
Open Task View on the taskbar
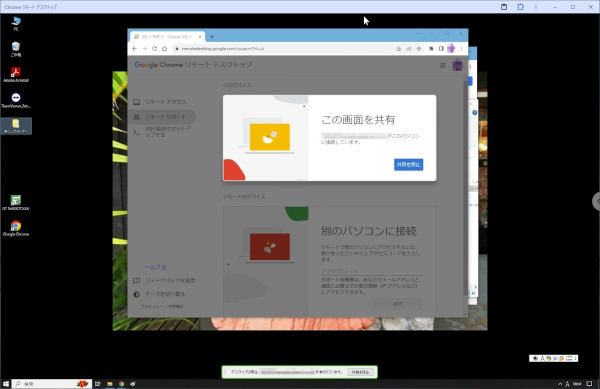[x=98, y=384]
